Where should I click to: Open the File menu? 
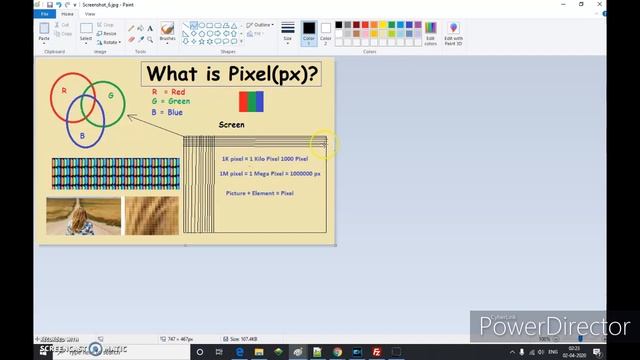pos(45,14)
